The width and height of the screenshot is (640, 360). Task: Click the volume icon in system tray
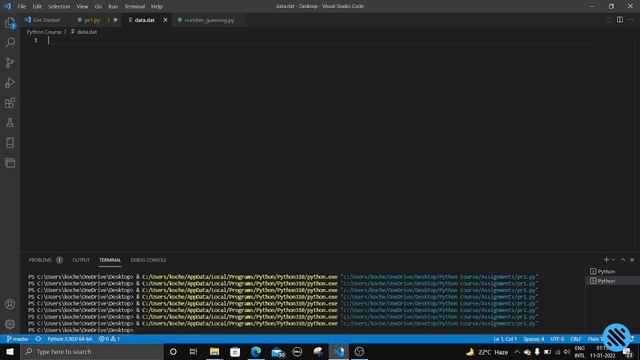567,351
